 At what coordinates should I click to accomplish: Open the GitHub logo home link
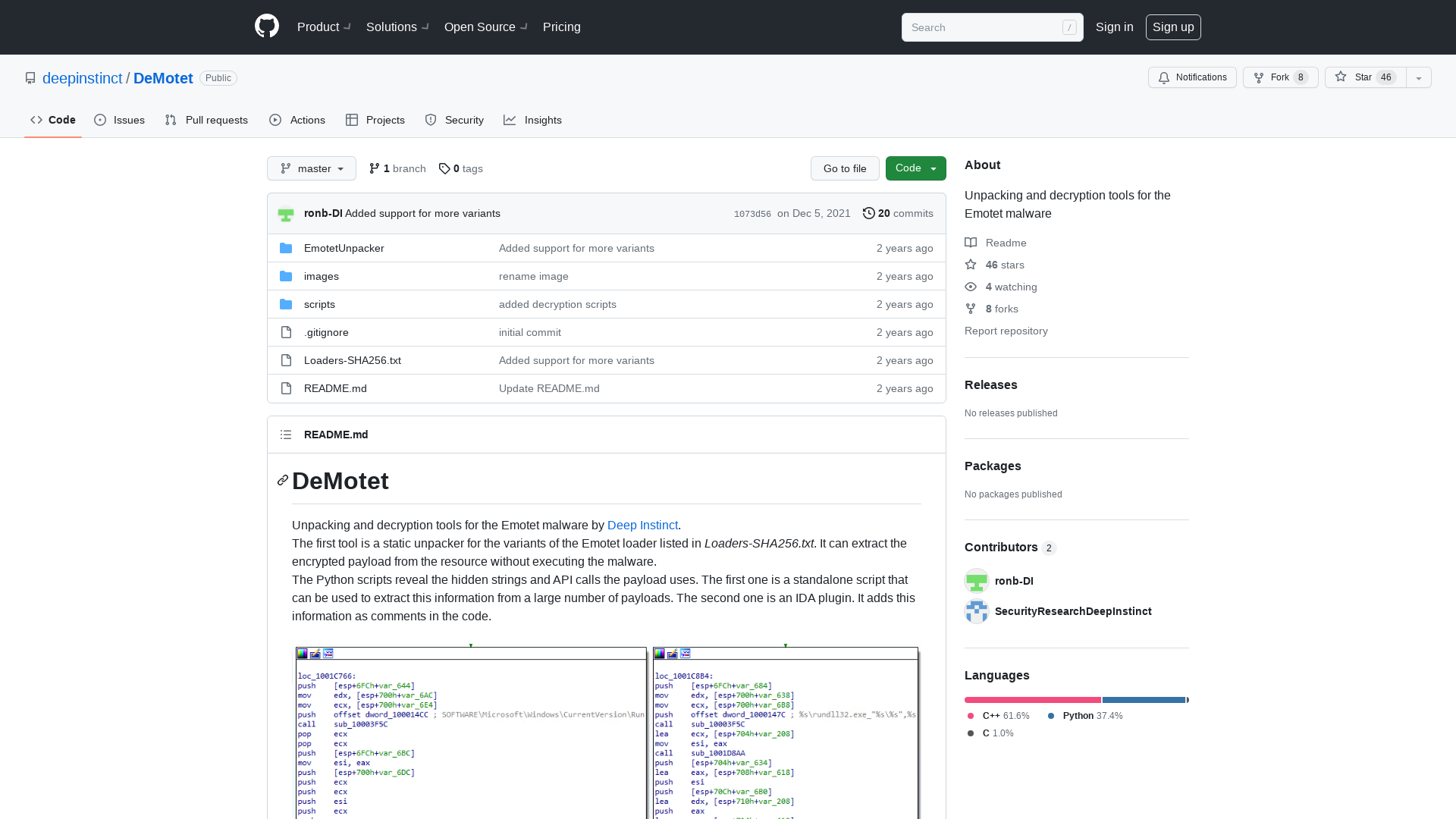coord(267,27)
